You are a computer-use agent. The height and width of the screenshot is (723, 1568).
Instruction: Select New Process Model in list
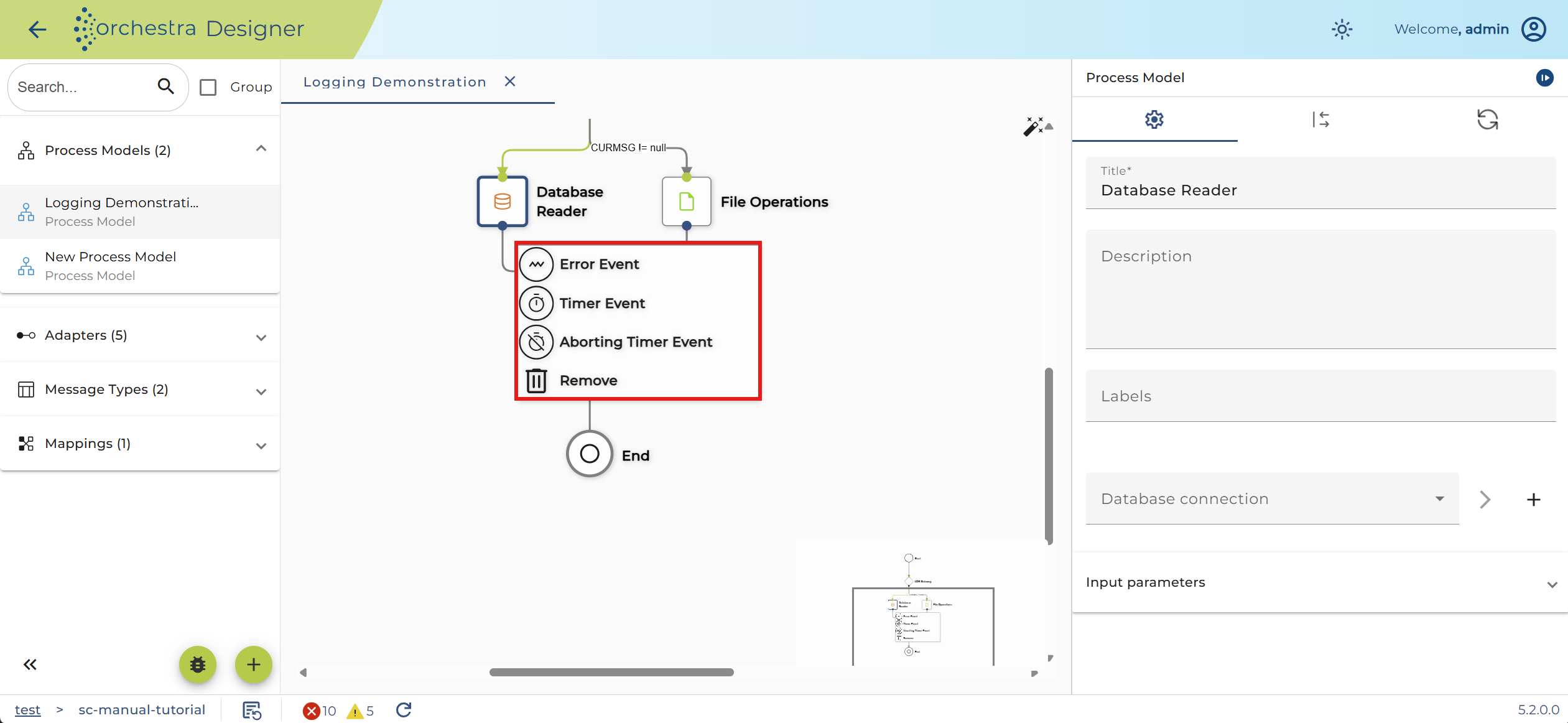click(140, 266)
